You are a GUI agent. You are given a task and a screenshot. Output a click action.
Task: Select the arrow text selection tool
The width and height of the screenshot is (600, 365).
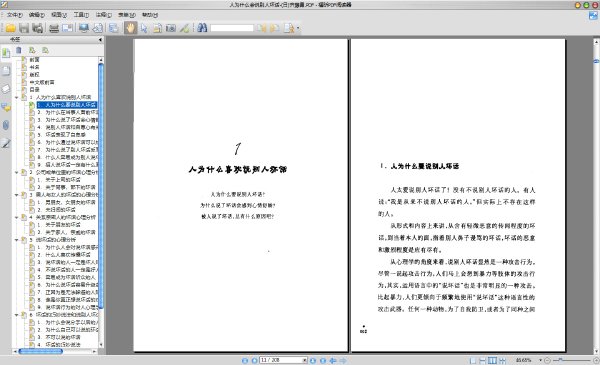click(x=144, y=28)
